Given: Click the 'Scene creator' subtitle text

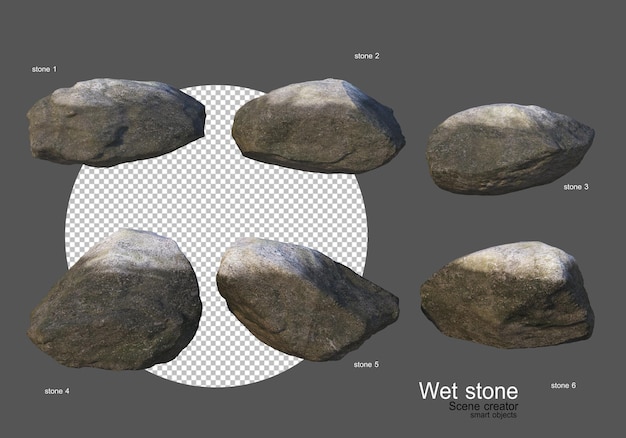Looking at the screenshot, I should [483, 406].
